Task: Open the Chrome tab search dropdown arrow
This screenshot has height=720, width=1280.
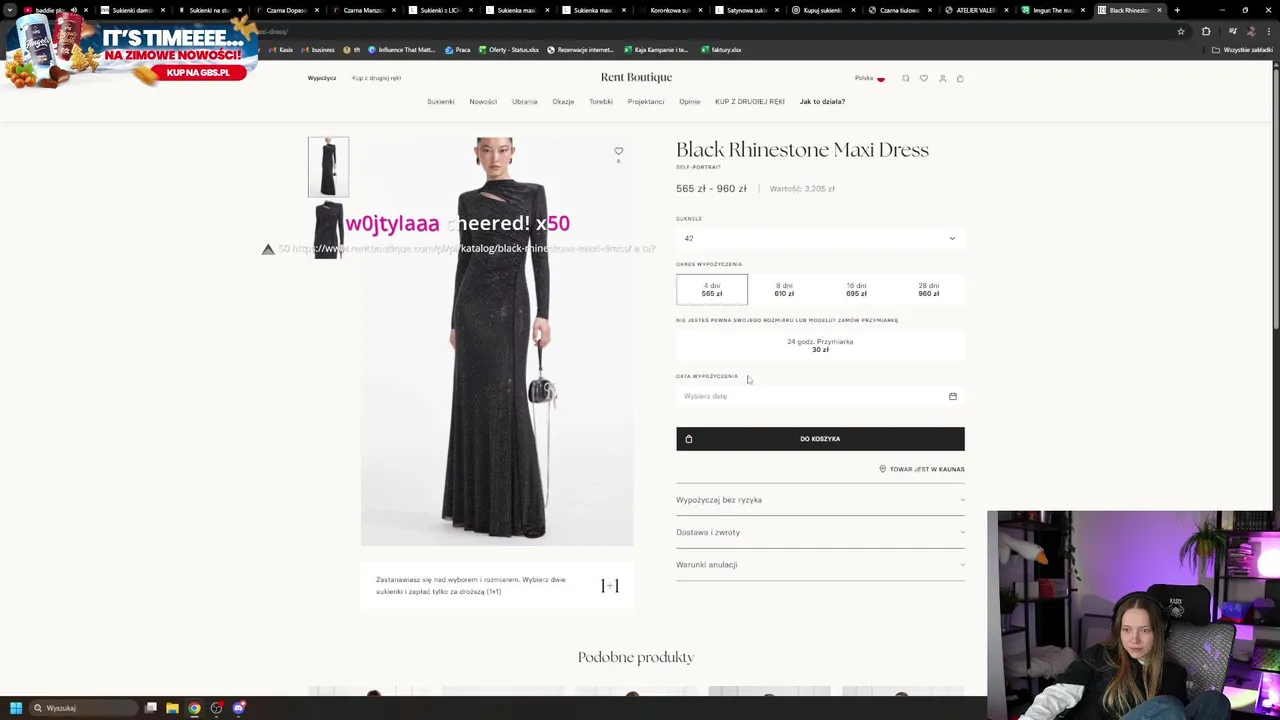Action: coord(12,10)
